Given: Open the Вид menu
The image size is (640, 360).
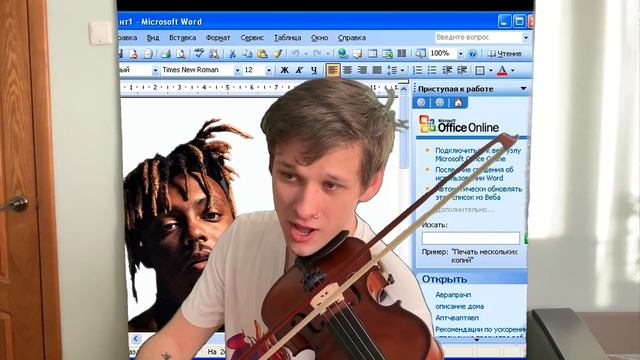Looking at the screenshot, I should tap(153, 38).
